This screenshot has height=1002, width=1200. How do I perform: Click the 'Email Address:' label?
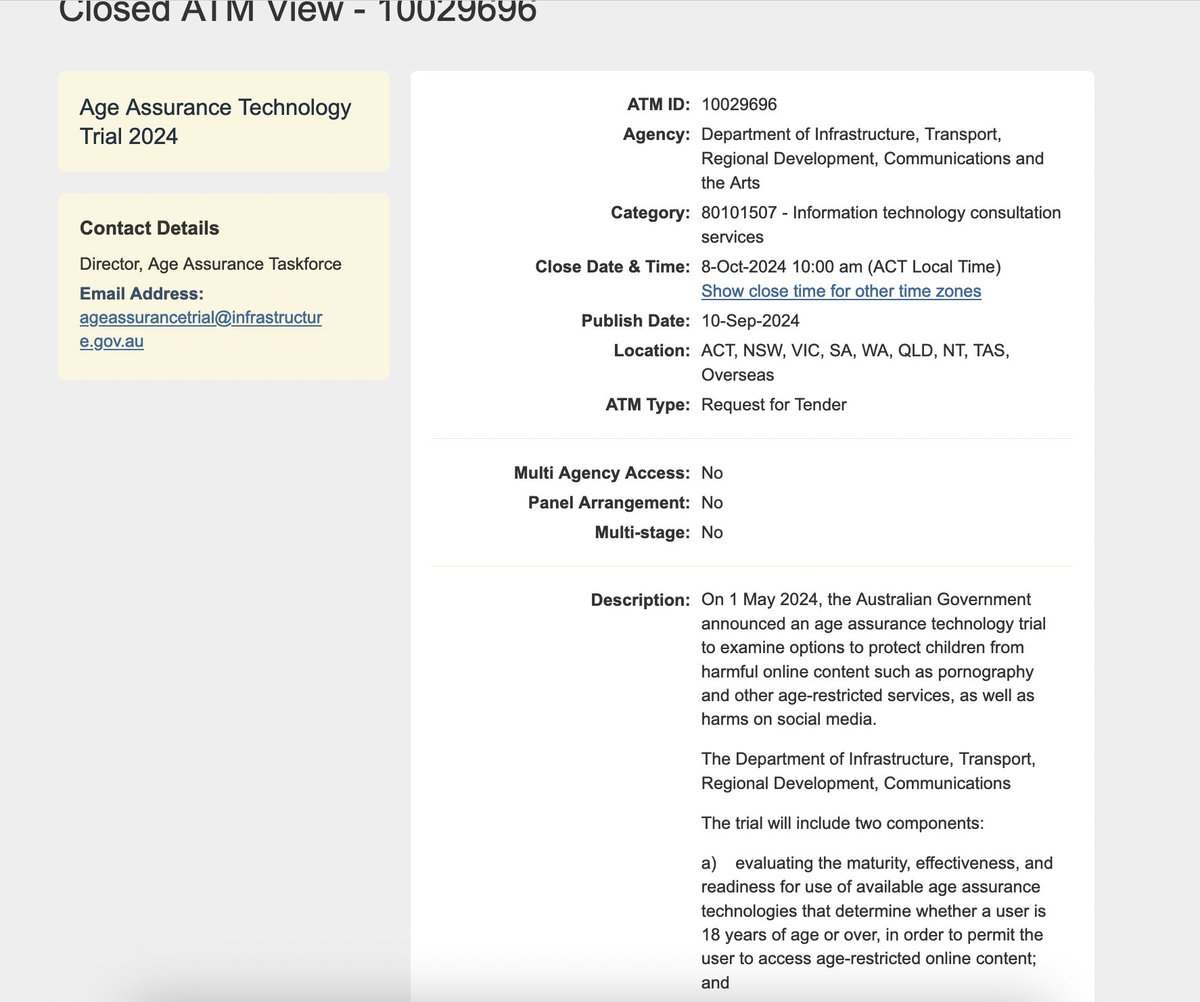point(142,294)
